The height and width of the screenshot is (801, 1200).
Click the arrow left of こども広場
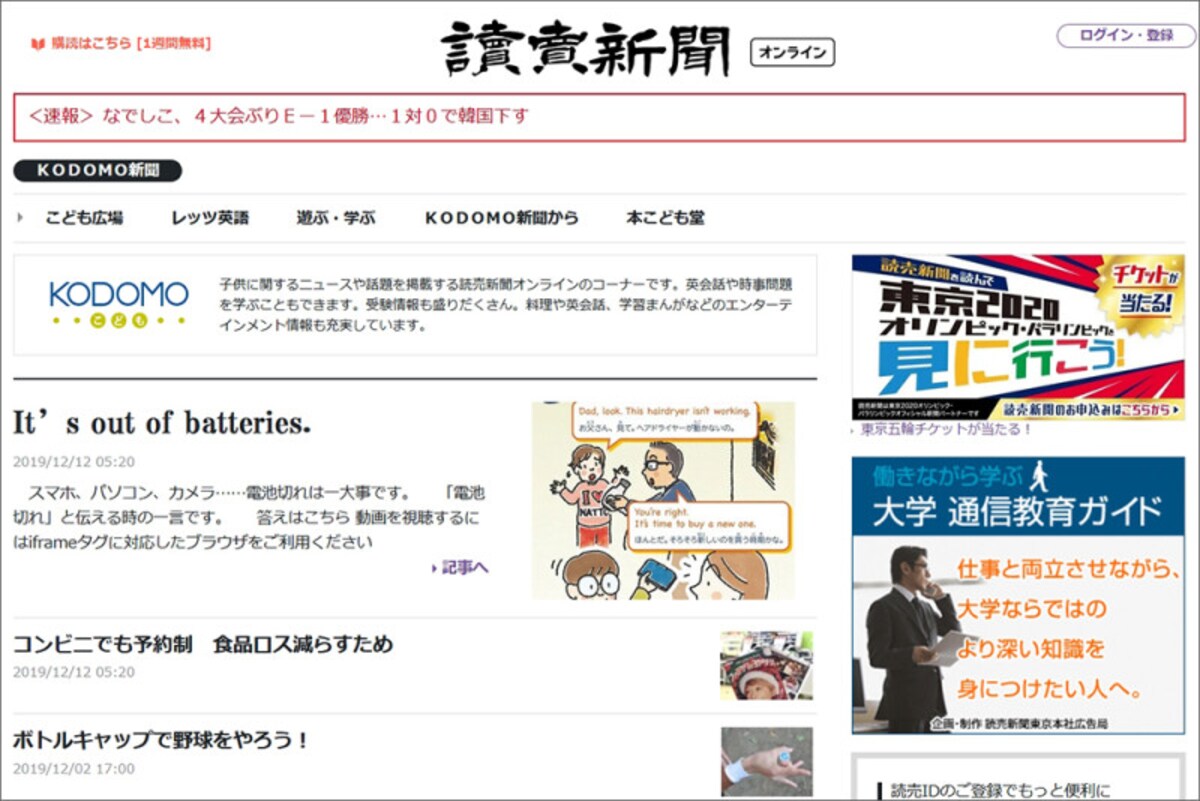point(20,217)
